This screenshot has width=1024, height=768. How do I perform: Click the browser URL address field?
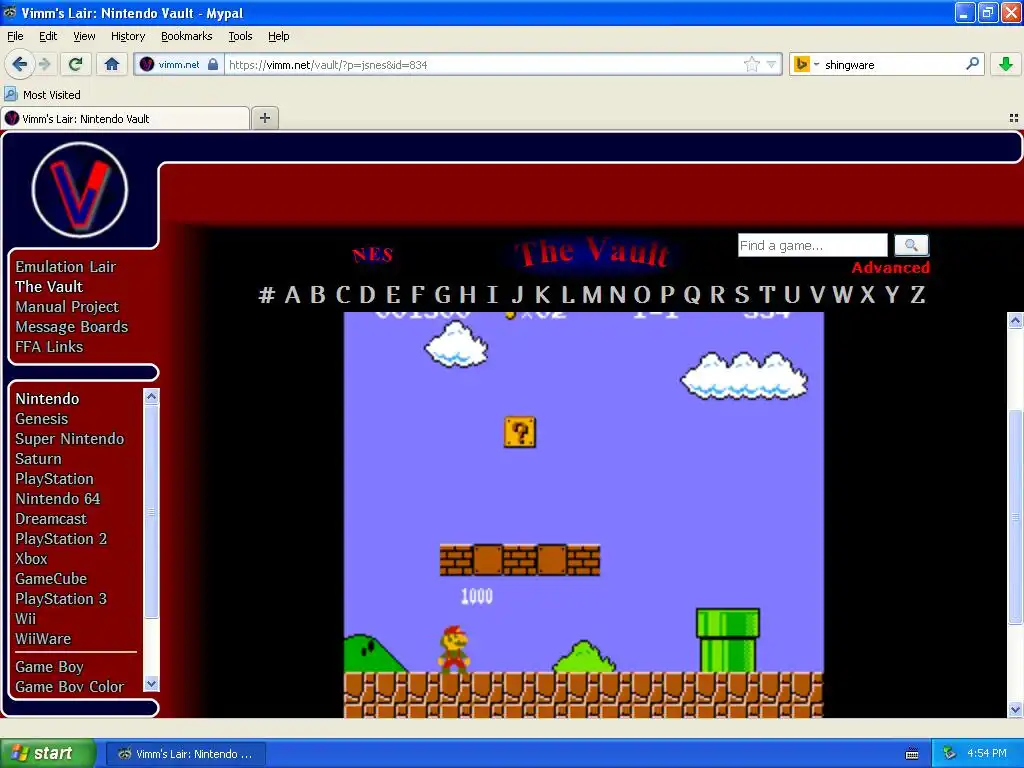483,64
